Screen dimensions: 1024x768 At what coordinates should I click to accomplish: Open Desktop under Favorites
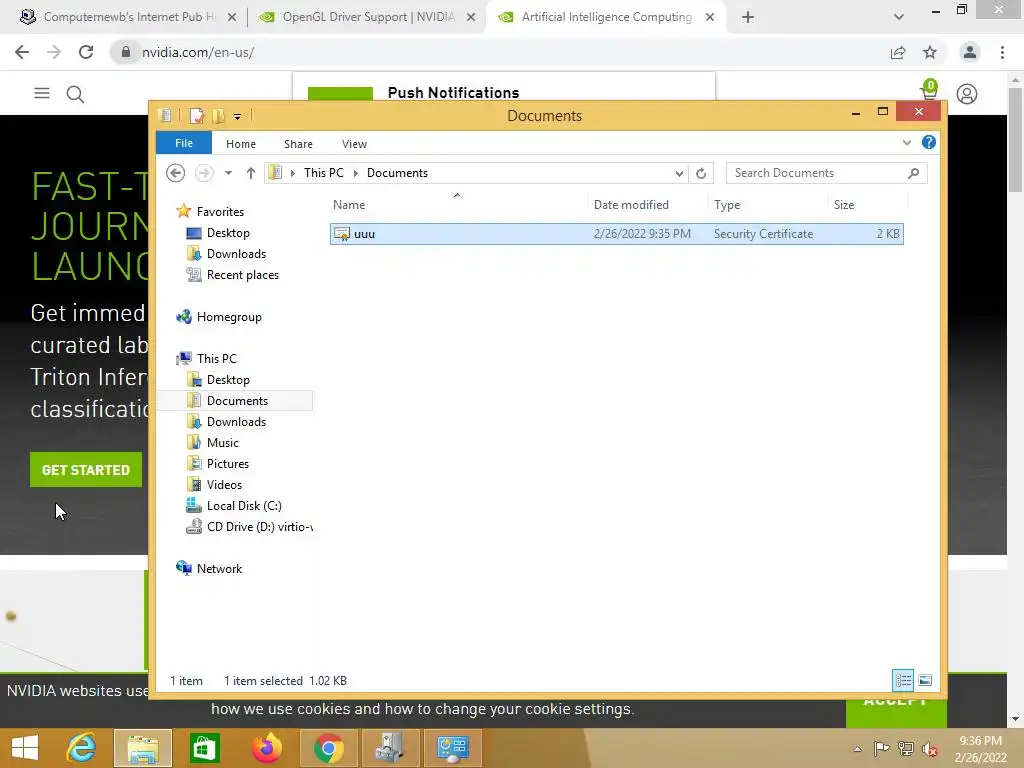click(228, 232)
